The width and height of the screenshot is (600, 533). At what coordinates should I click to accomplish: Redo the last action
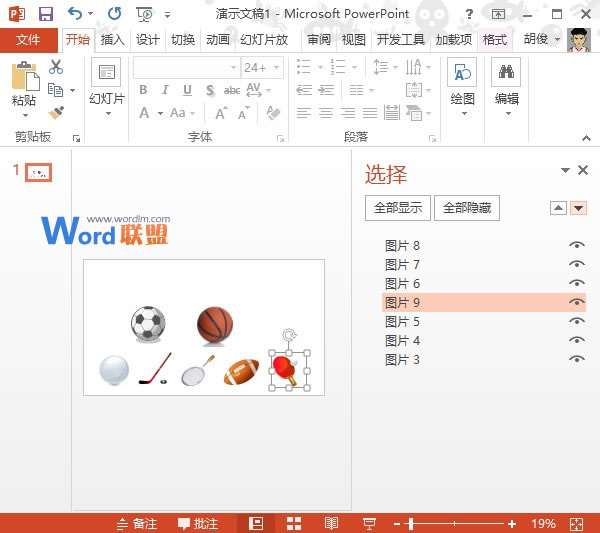click(x=114, y=14)
